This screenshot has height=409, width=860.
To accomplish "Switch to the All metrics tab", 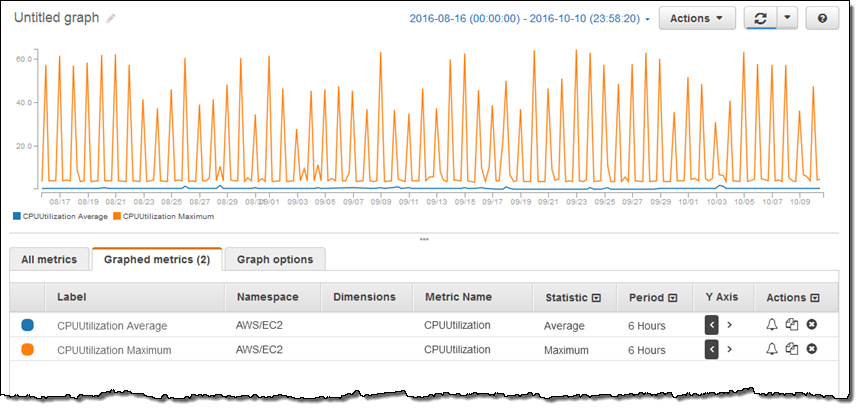I will [49, 260].
